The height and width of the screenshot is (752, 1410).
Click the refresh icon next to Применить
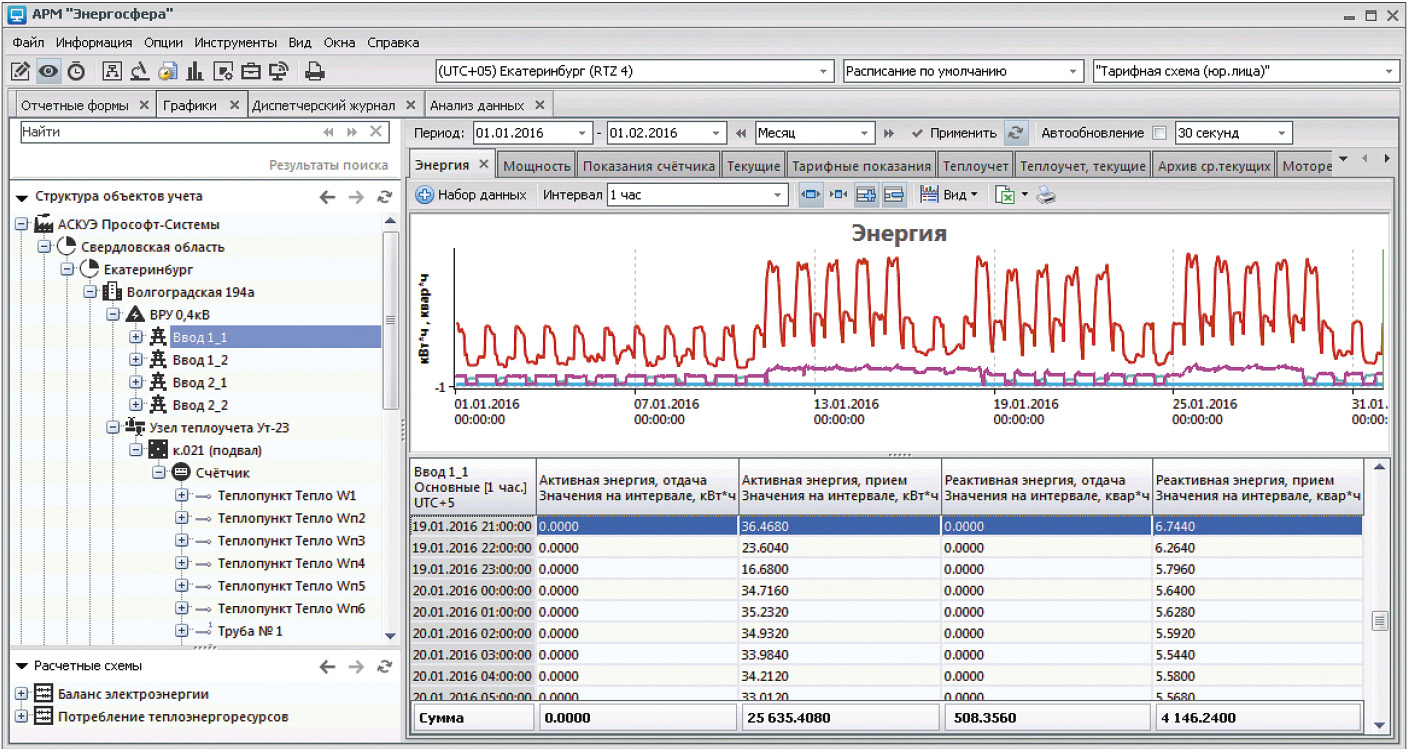[1016, 133]
